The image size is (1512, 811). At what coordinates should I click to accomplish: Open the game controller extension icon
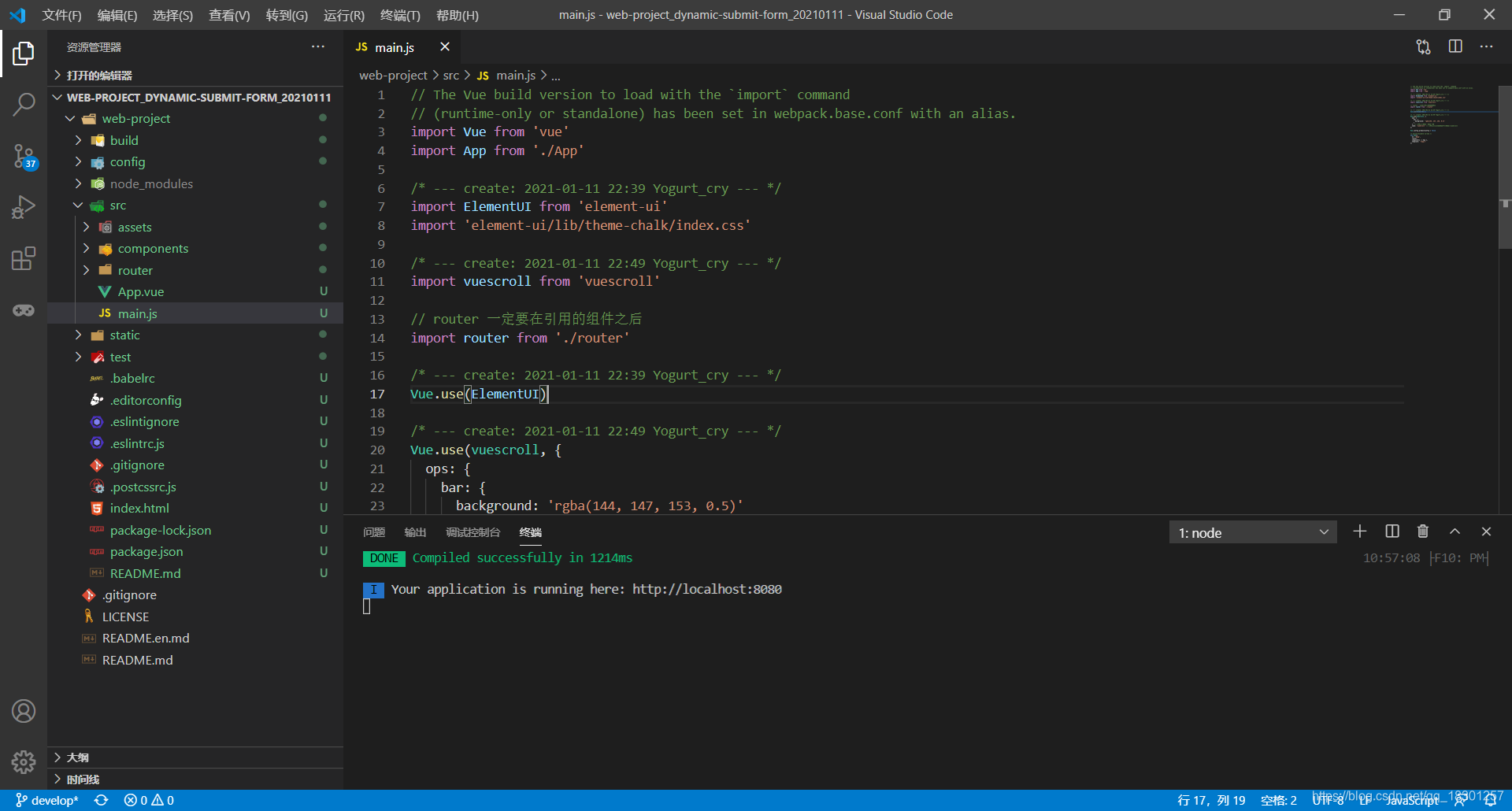coord(24,310)
